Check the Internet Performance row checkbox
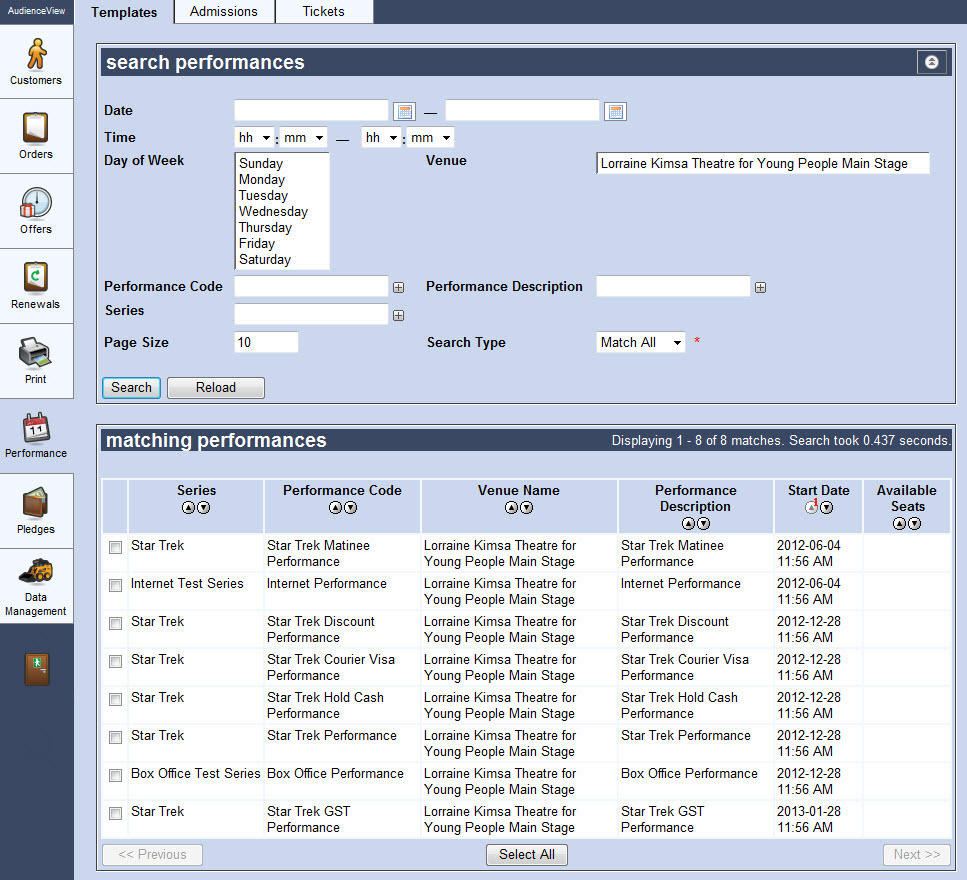This screenshot has height=880, width=967. coord(115,585)
